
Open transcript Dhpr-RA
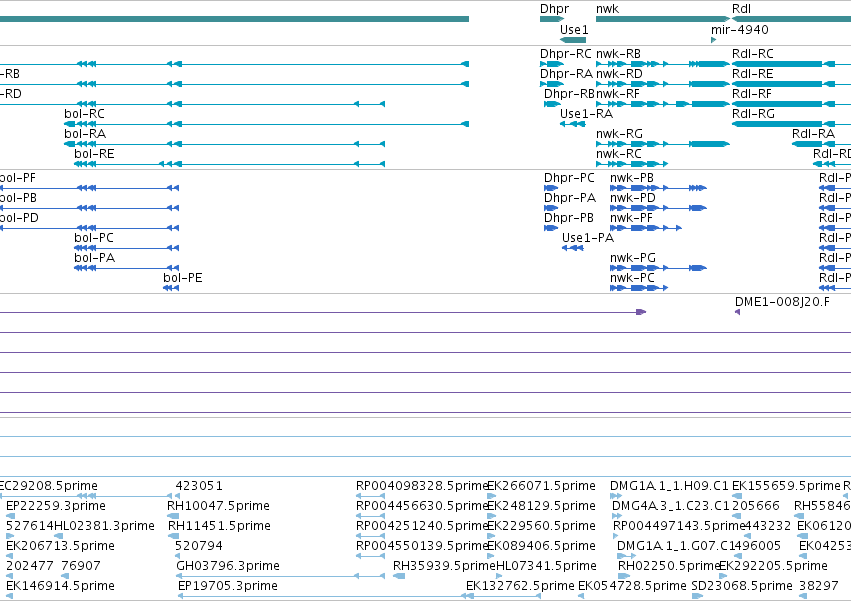566,74
